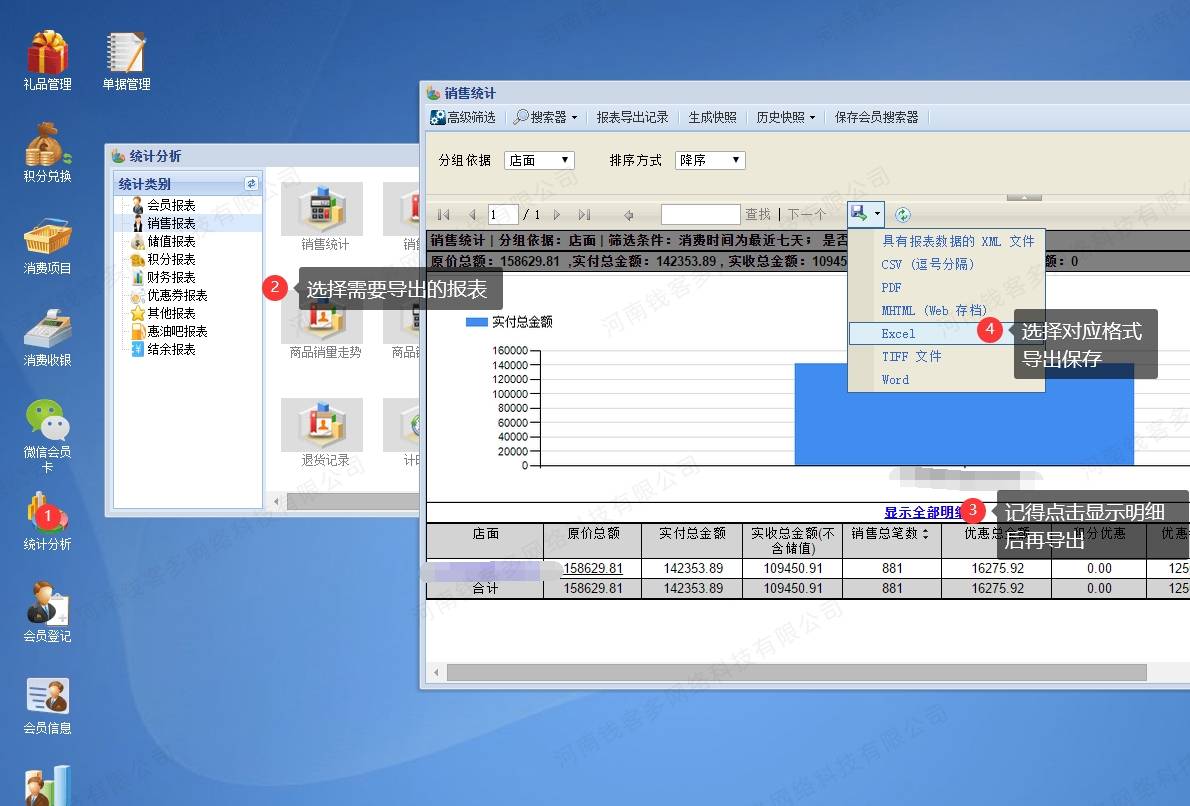Select 其他报表 in 统计类别 tree

171,313
